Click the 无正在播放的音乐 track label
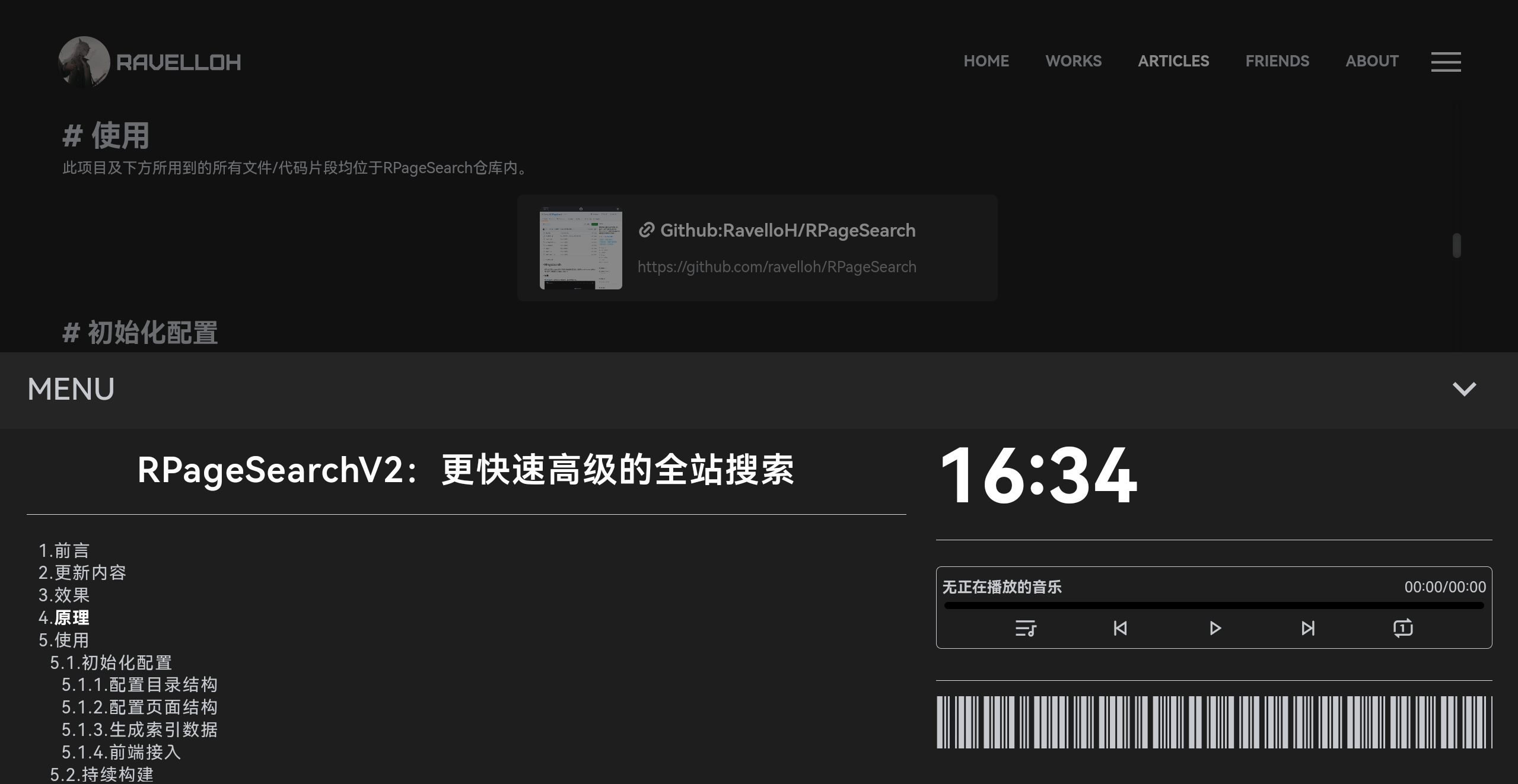Screen dimensions: 1518x784 pos(1002,587)
